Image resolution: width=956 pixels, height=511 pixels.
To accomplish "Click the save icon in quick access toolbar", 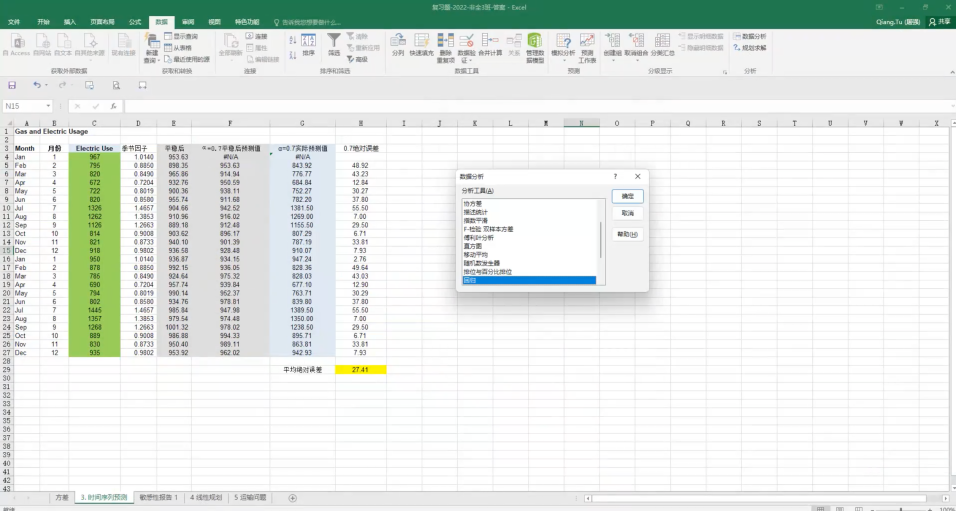I will coord(13,85).
